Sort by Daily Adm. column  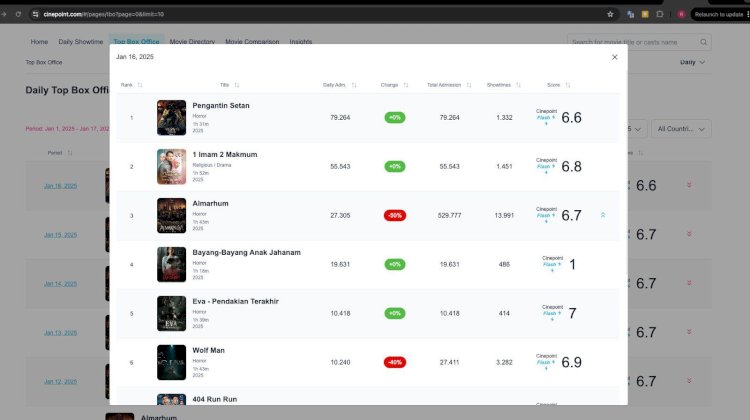coord(354,85)
